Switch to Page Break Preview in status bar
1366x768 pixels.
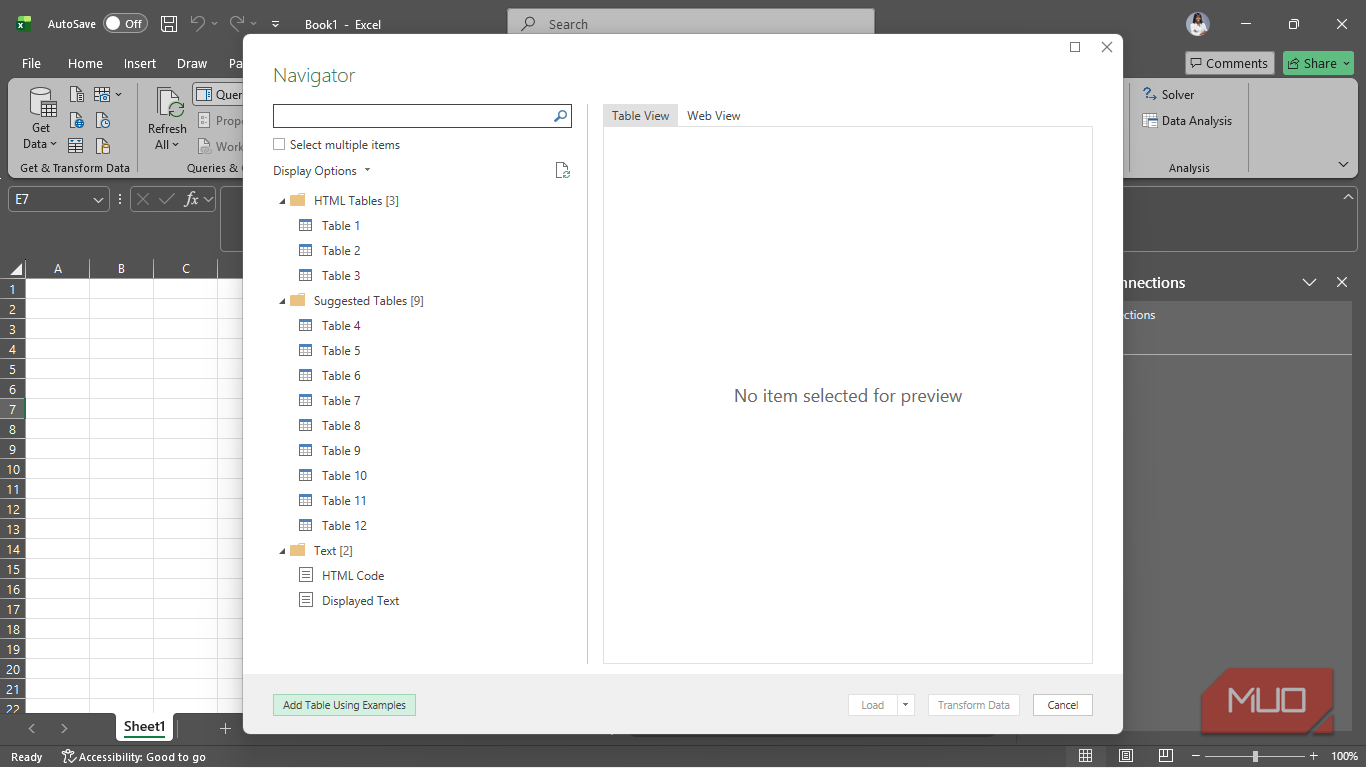point(1165,756)
